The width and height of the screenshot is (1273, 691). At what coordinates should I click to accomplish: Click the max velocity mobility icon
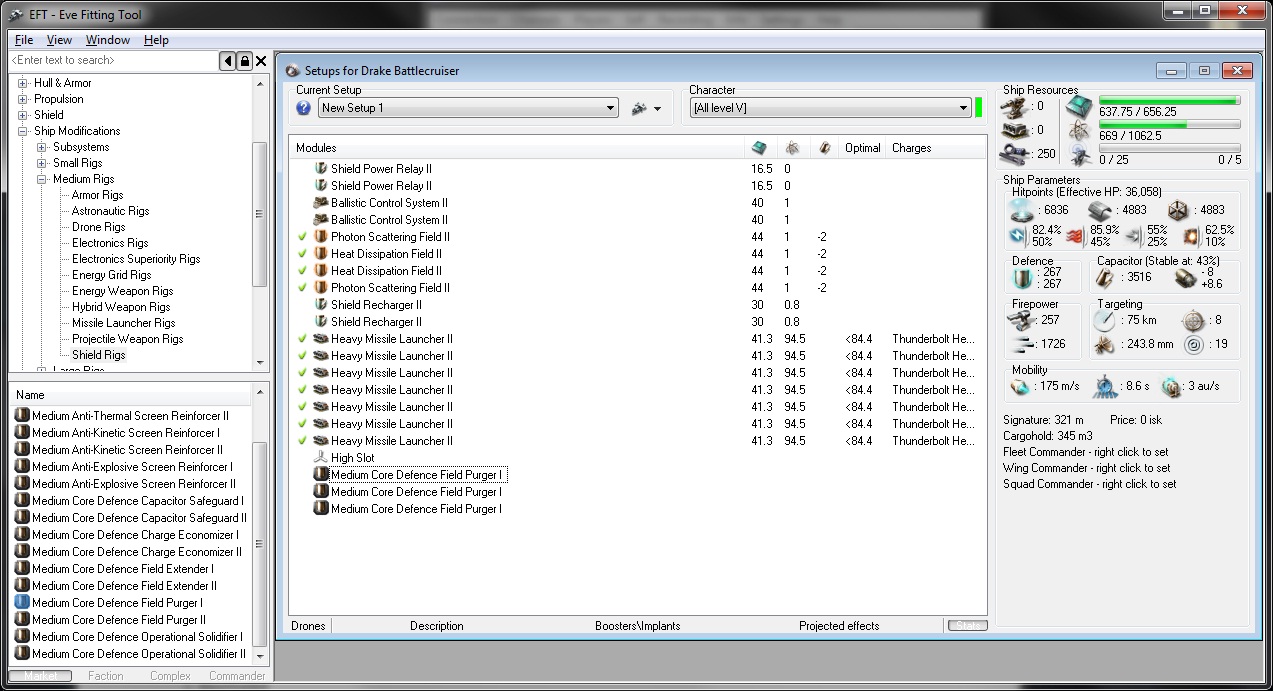[x=1021, y=386]
